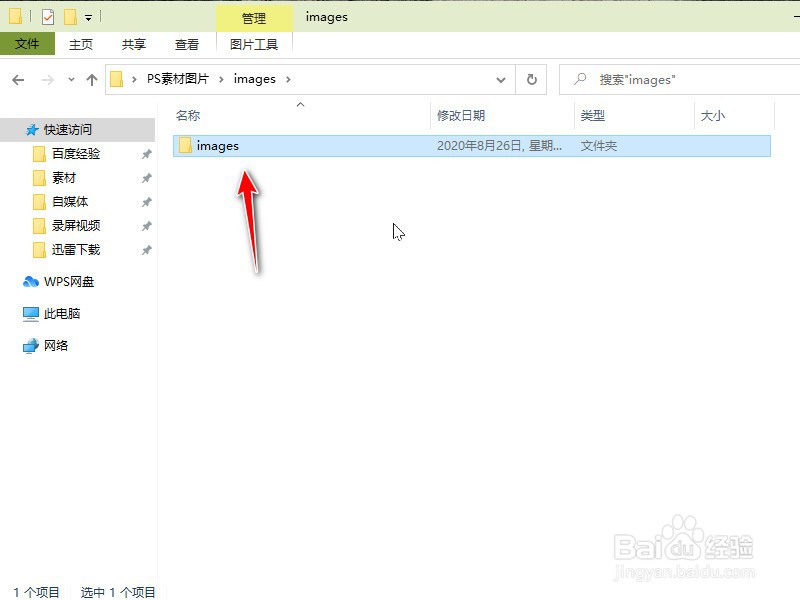The image size is (800, 600).
Task: Click the 迅雷下载 folder icon in sidebar
Action: coord(39,249)
